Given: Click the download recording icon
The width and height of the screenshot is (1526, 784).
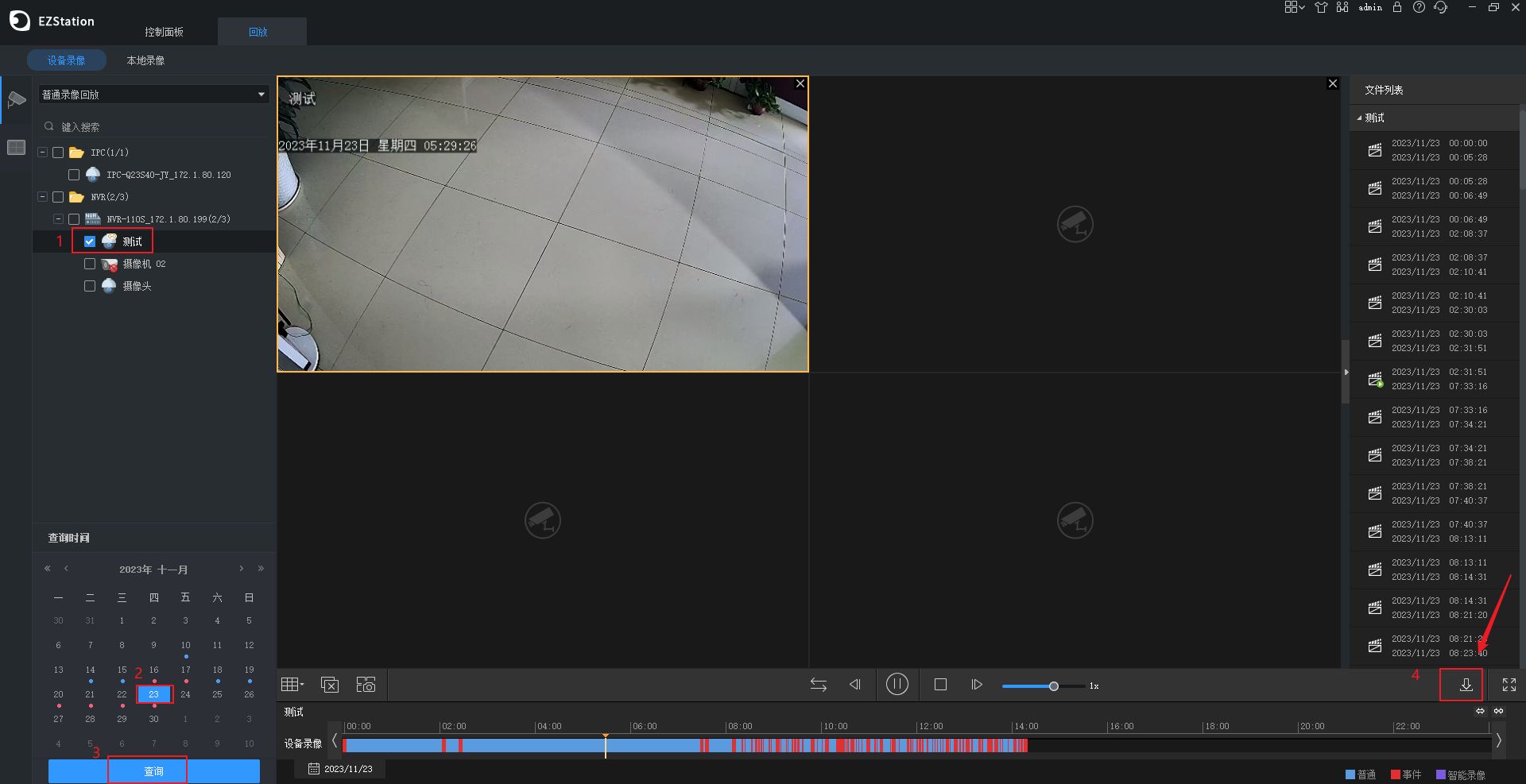Looking at the screenshot, I should (x=1466, y=685).
